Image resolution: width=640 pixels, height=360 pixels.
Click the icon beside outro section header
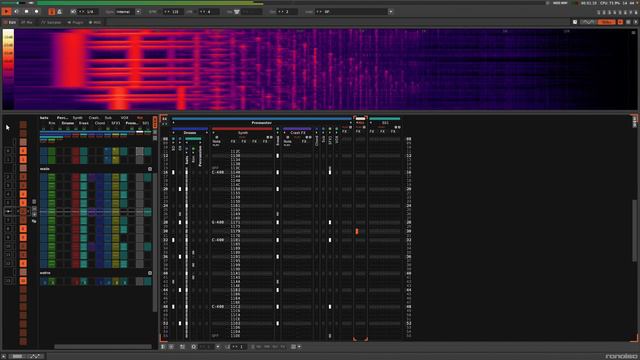(x=150, y=273)
